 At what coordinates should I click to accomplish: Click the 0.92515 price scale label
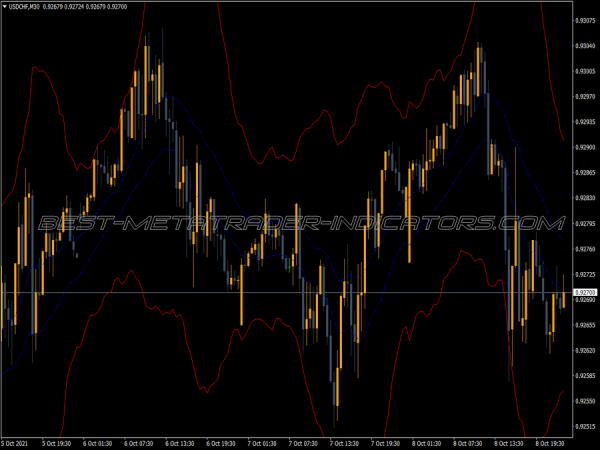[x=585, y=427]
